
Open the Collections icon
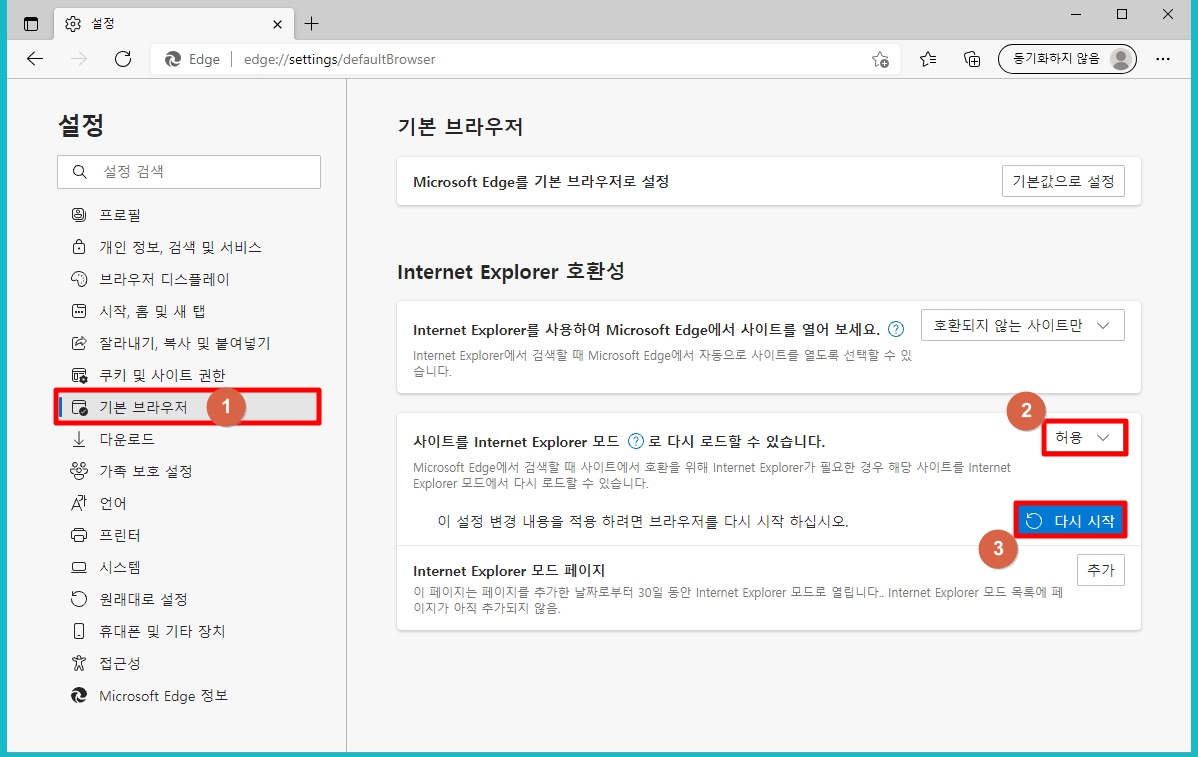coord(972,59)
